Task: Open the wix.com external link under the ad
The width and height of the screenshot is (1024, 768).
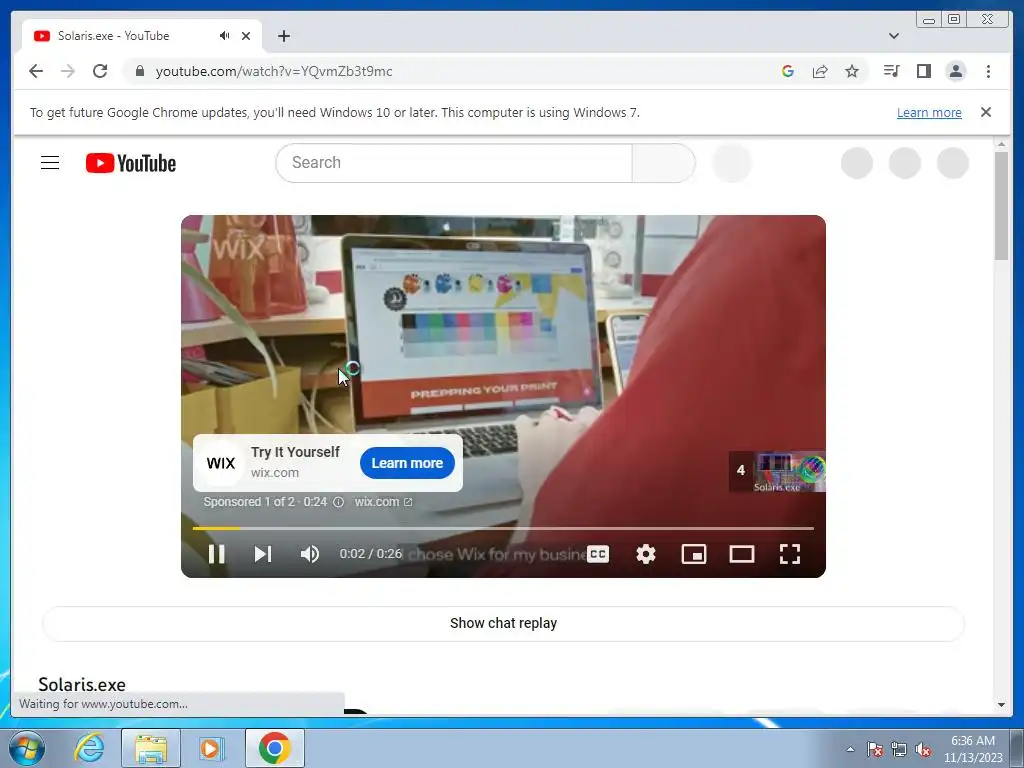Action: click(383, 502)
